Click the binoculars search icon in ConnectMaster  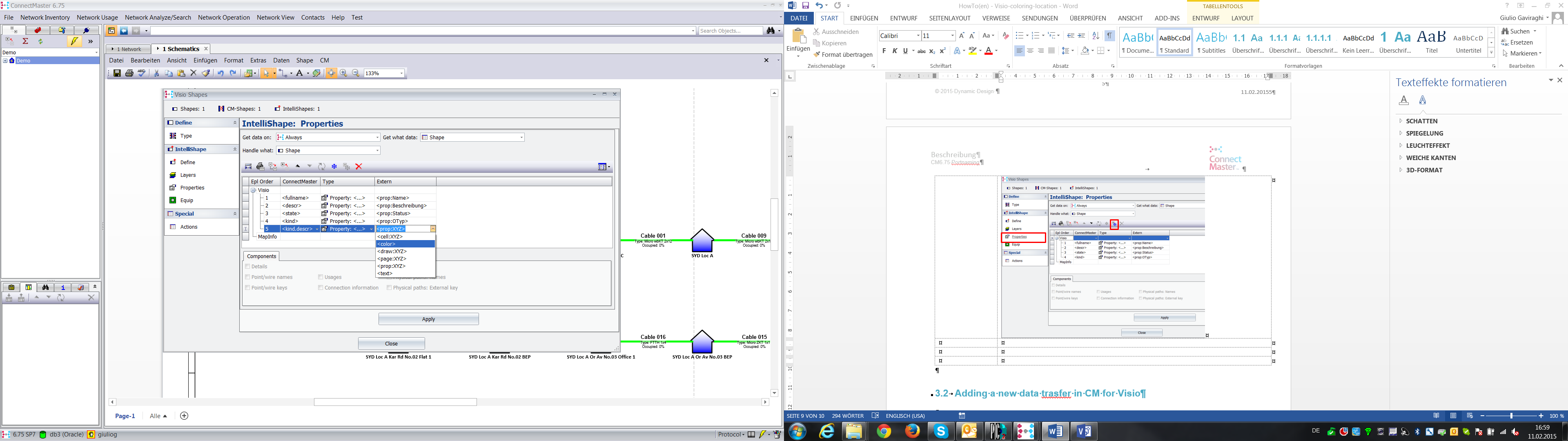pyautogui.click(x=771, y=31)
